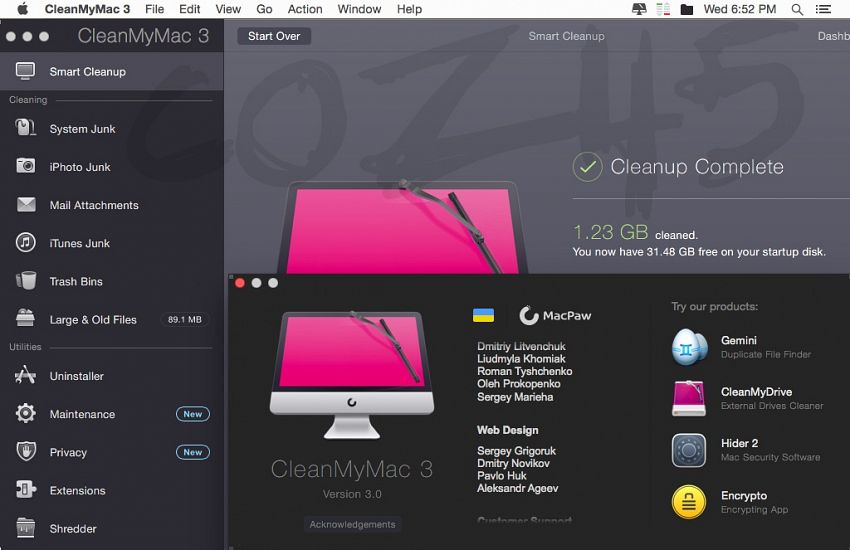The image size is (850, 550).
Task: Open the View menu
Action: tap(228, 9)
